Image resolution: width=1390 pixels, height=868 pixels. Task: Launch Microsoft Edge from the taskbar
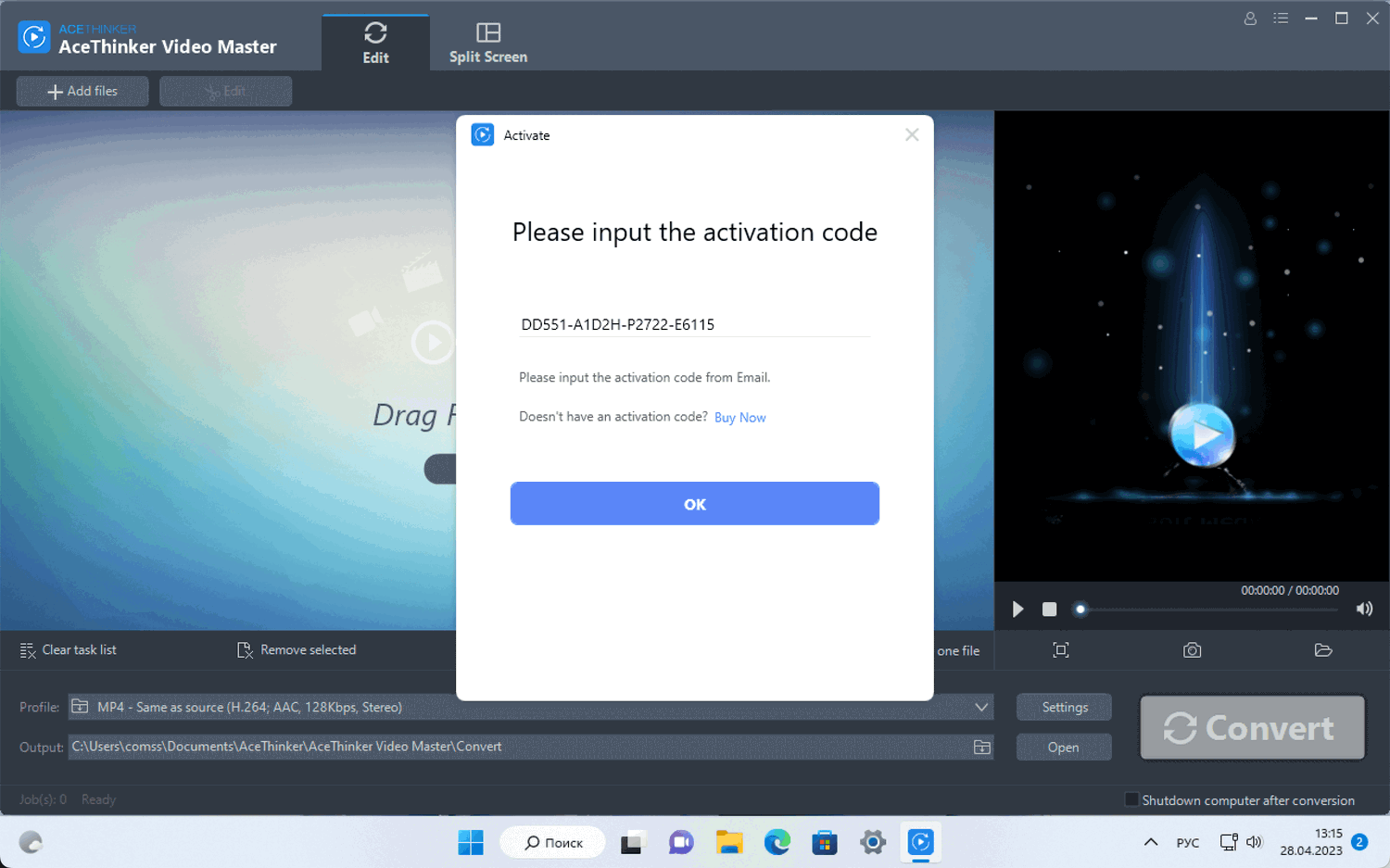coord(777,843)
